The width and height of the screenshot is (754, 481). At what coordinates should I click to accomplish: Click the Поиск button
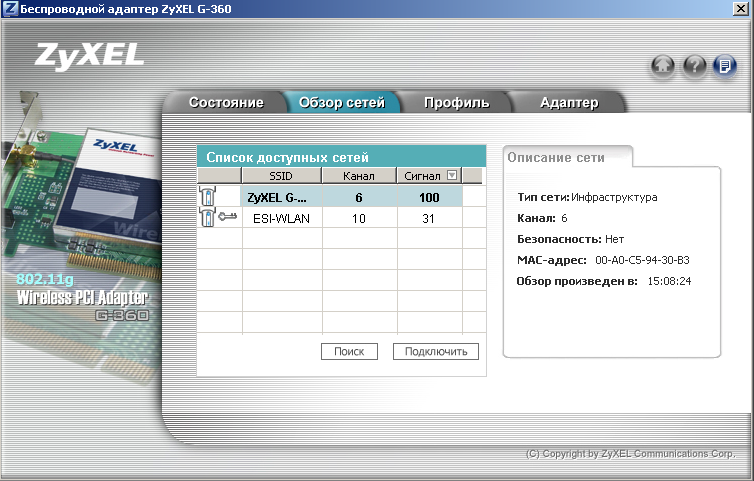[x=349, y=352]
